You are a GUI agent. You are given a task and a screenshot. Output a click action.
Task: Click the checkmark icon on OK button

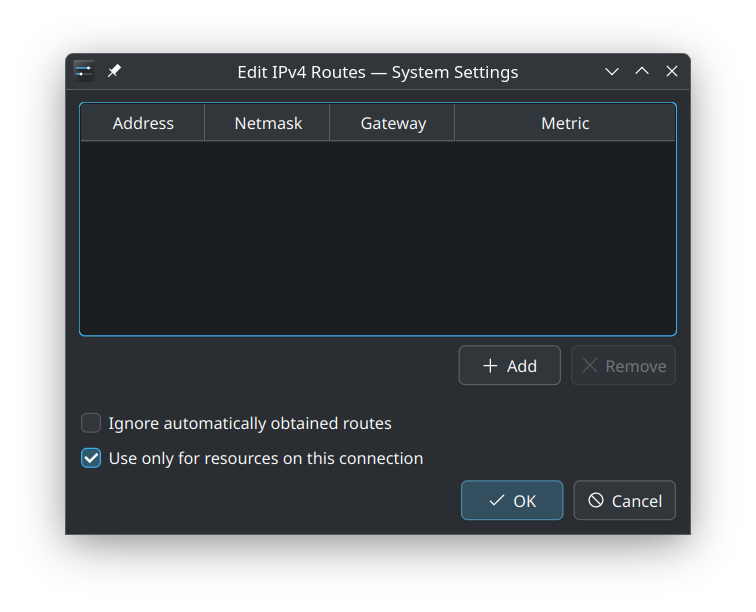pos(496,501)
